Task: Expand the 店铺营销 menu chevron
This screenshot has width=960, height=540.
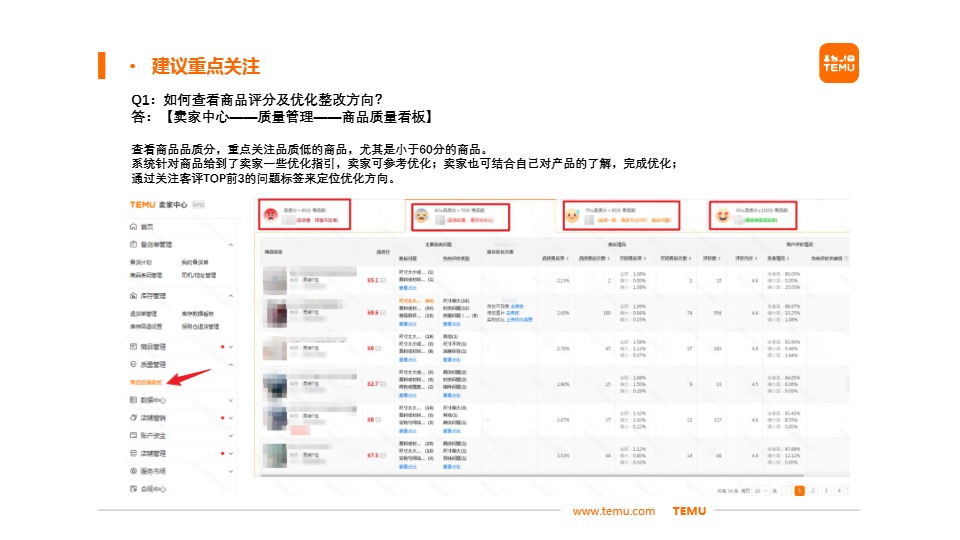Action: pyautogui.click(x=231, y=418)
